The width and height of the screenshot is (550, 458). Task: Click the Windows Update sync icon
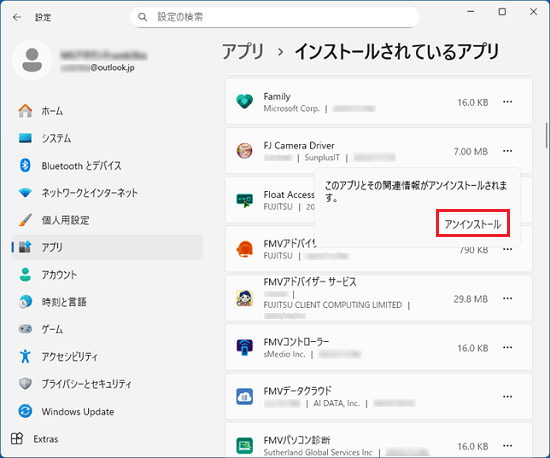point(25,411)
